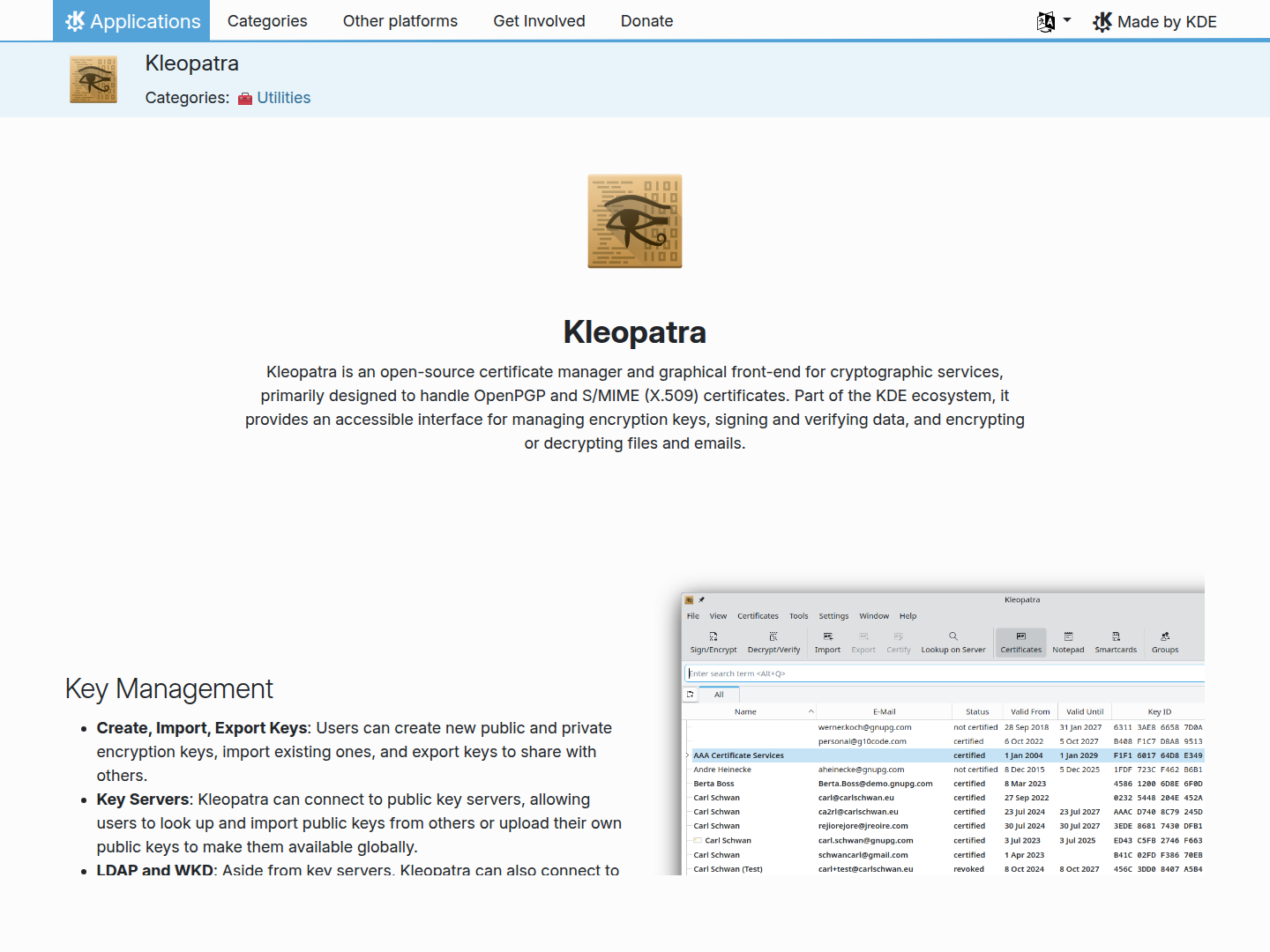The image size is (1270, 952).
Task: Open the Settings menu in Kleopatra
Action: (x=833, y=616)
